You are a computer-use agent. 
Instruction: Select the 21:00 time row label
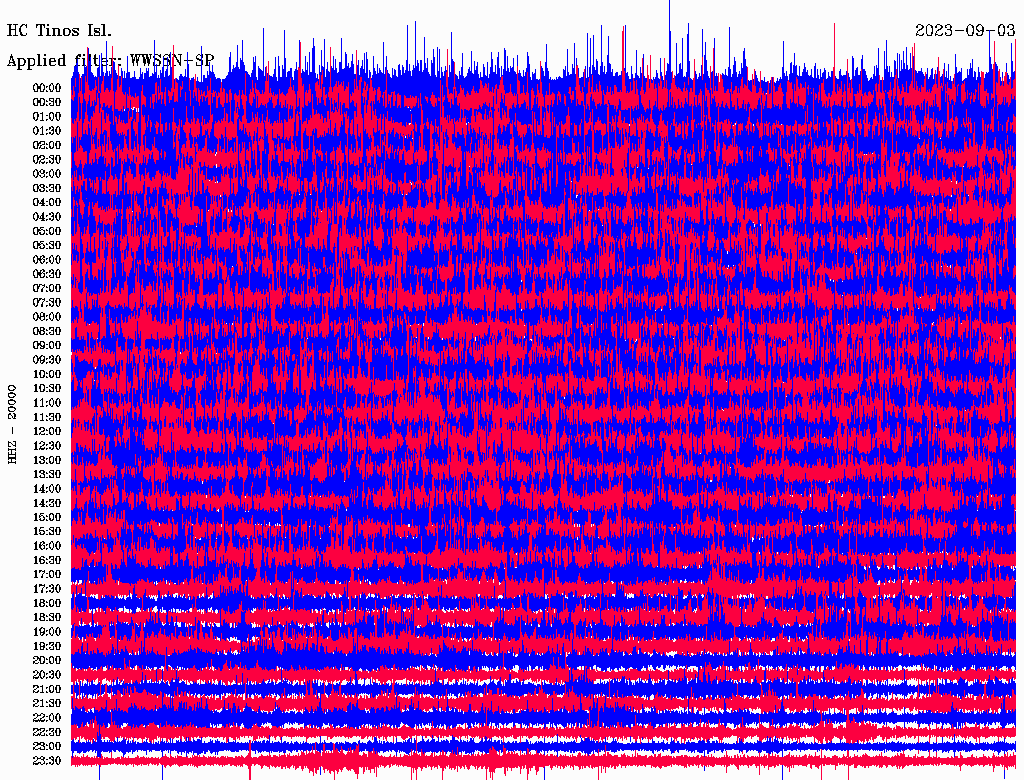[47, 690]
